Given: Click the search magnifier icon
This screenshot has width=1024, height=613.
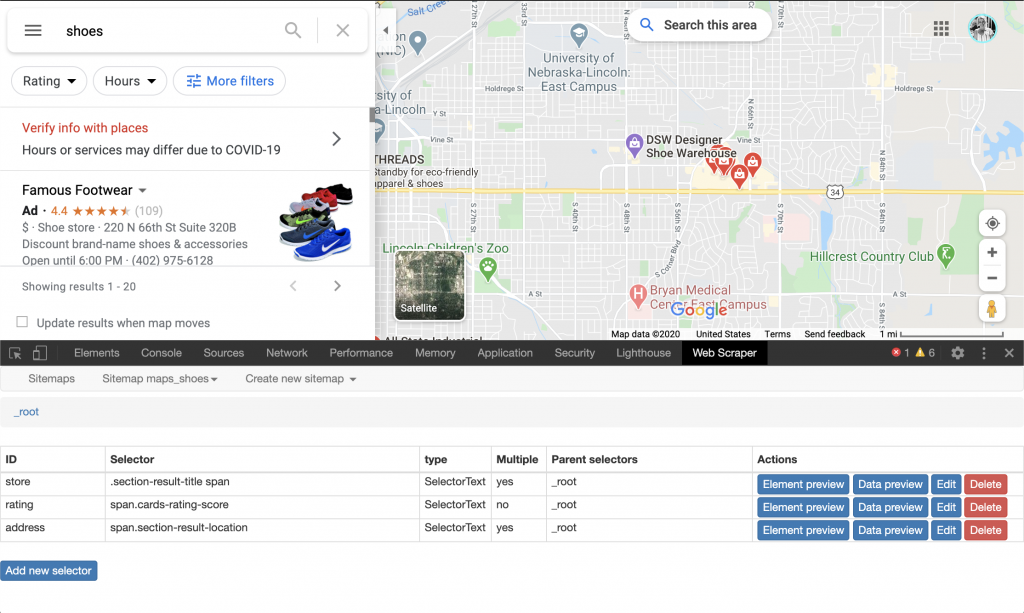Looking at the screenshot, I should (293, 31).
